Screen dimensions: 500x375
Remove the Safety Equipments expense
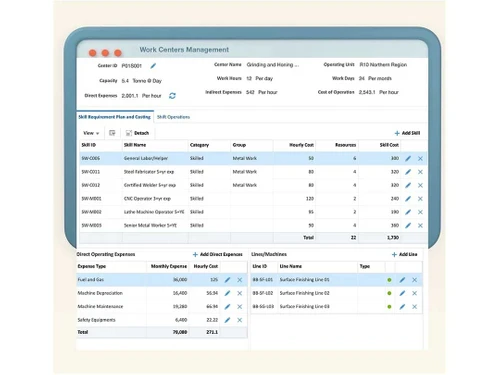[x=240, y=320]
